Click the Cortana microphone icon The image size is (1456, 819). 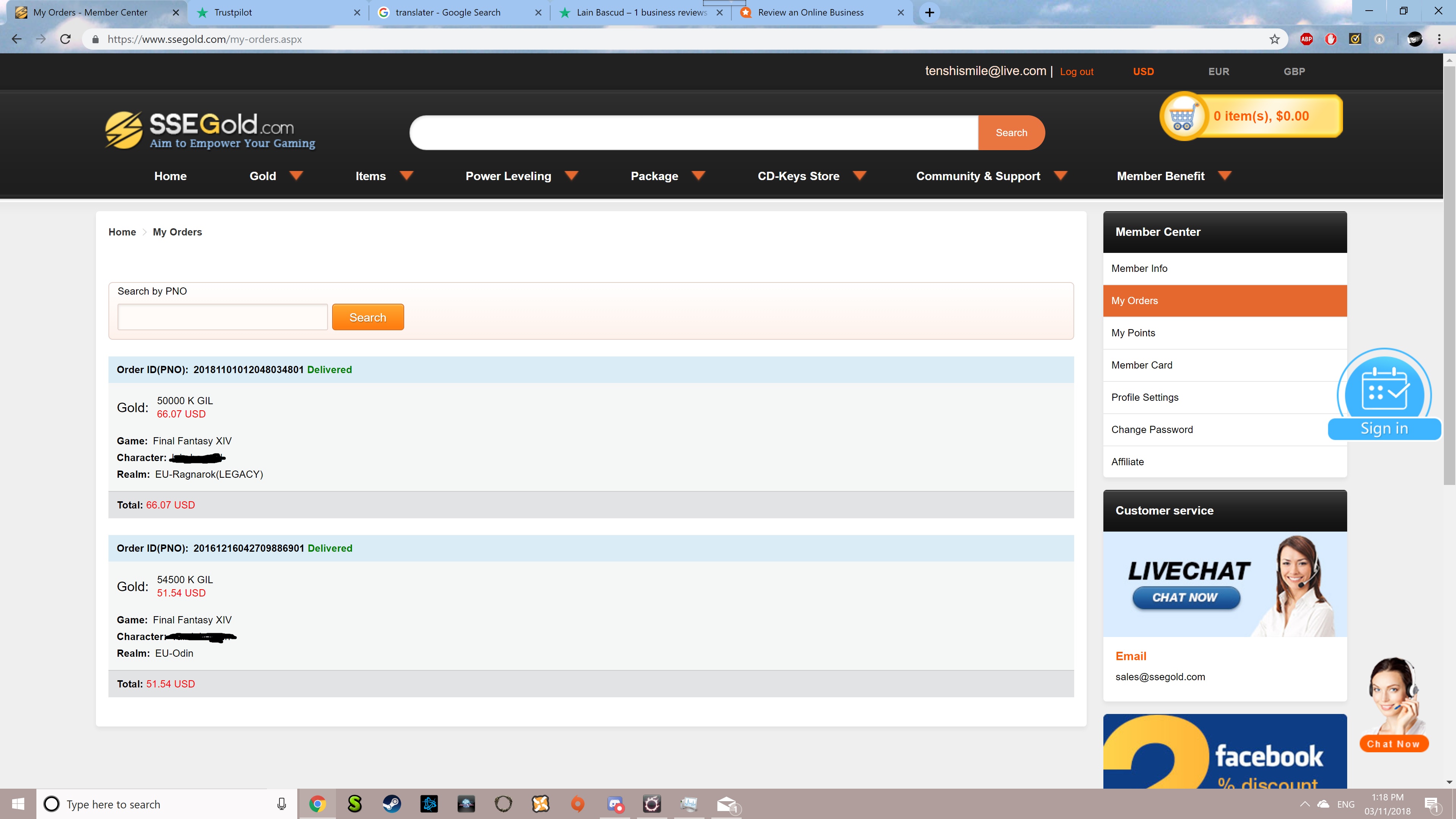[x=281, y=804]
